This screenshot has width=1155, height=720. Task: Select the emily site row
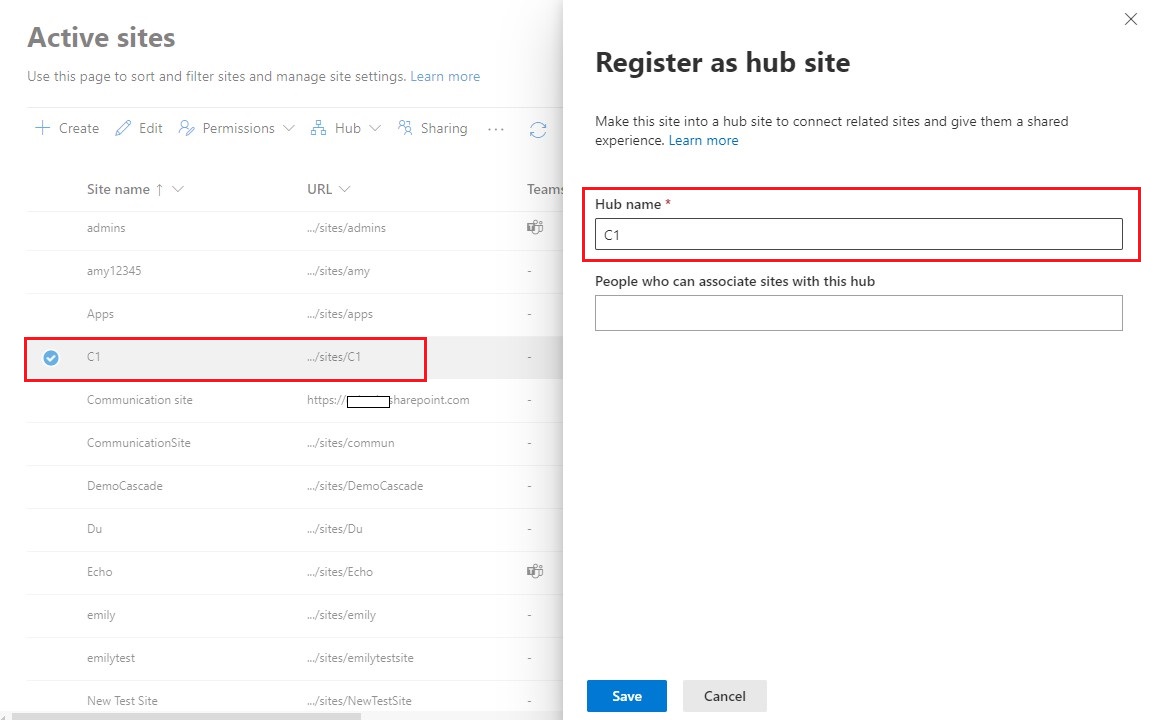coord(101,614)
